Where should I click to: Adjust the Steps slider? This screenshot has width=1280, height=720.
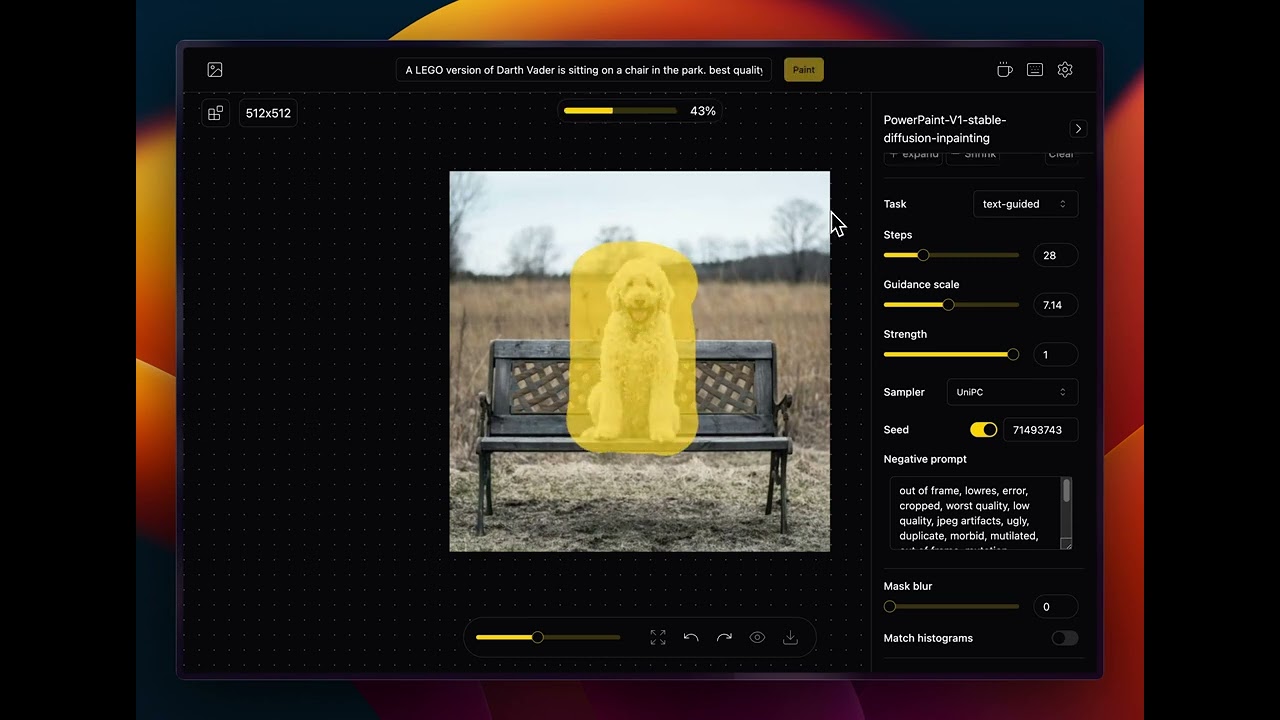tap(951, 255)
